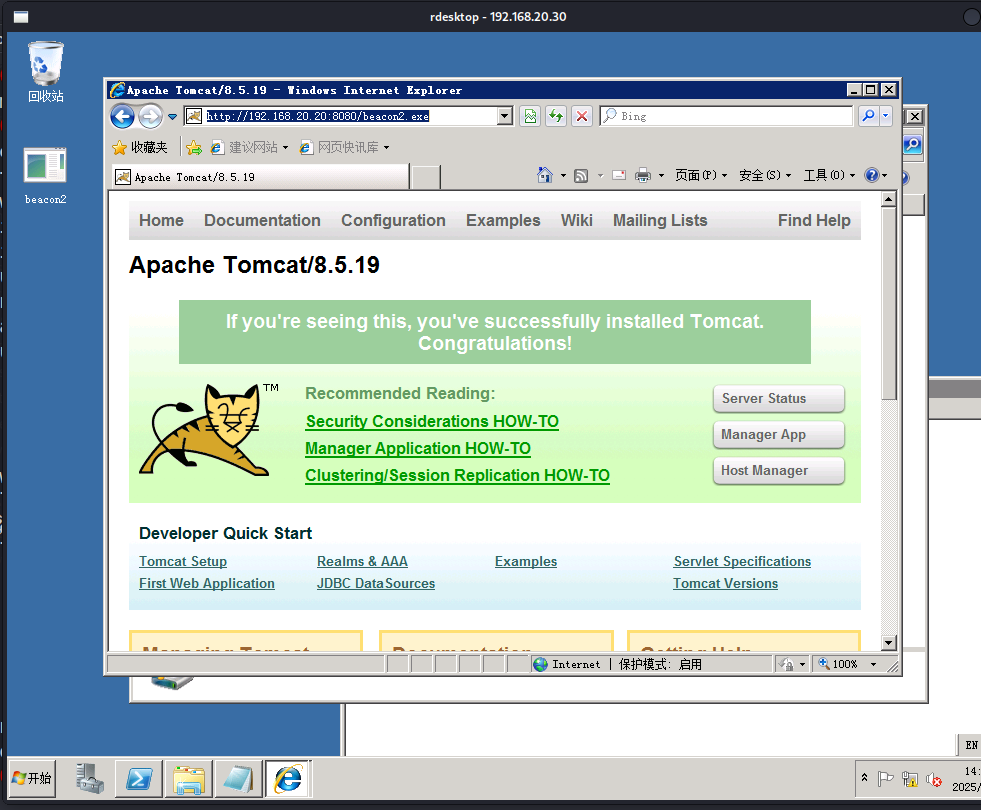Open the Servlet Specifications link
Viewport: 981px width, 810px height.
point(742,562)
